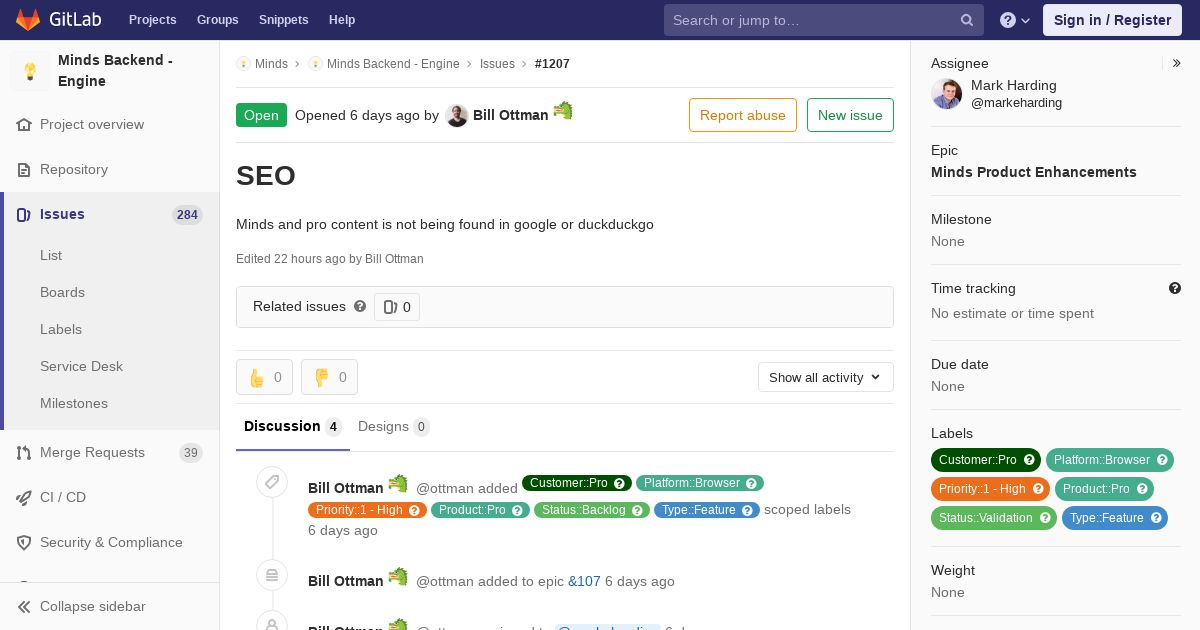The image size is (1200, 630).
Task: Open the Service Desk submenu item
Action: pos(81,367)
